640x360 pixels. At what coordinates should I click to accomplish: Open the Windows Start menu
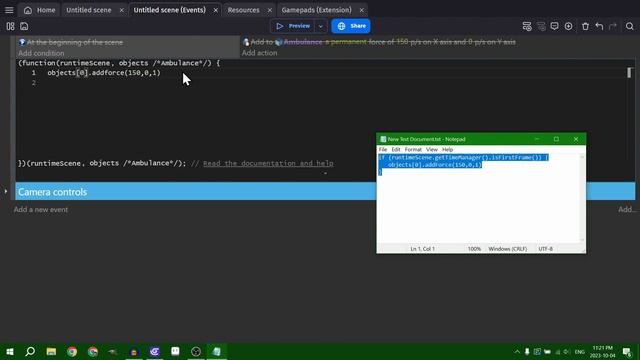[10, 351]
